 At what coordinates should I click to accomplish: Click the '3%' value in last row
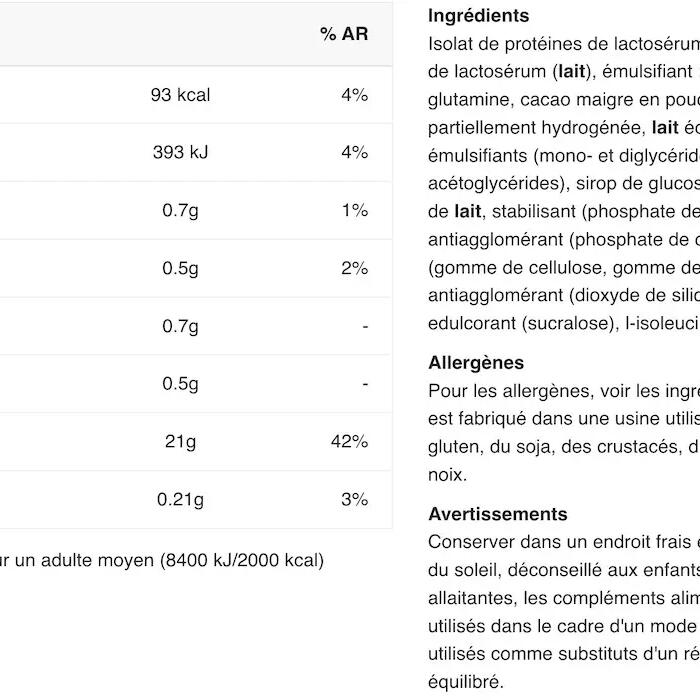354,499
